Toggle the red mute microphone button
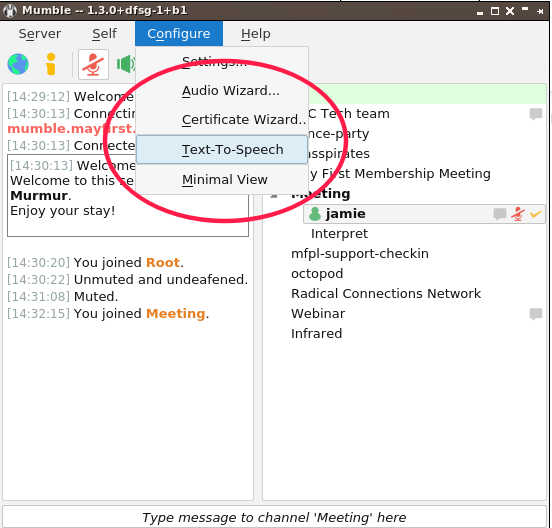 click(x=93, y=64)
